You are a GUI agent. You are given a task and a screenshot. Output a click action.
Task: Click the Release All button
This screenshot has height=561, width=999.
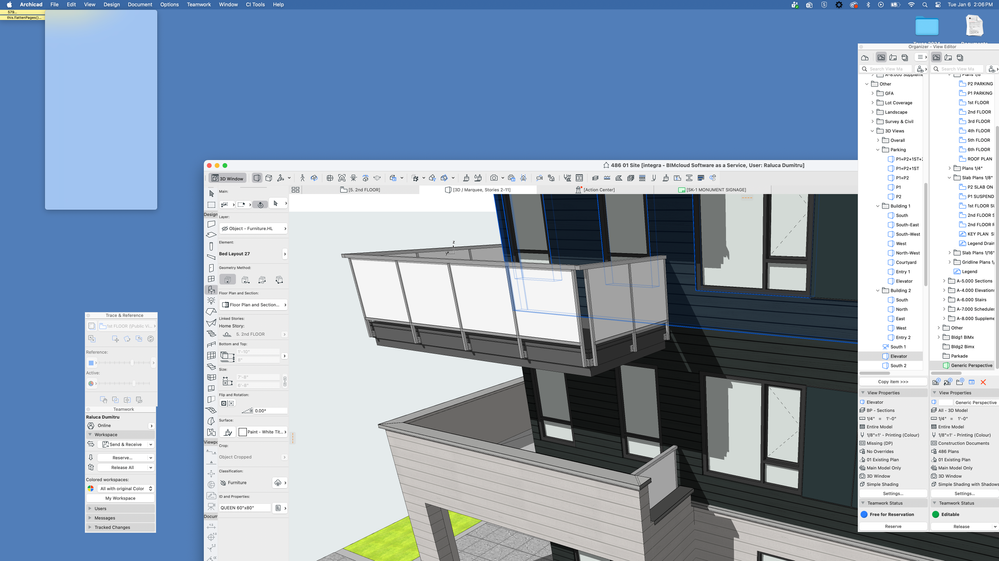122,467
